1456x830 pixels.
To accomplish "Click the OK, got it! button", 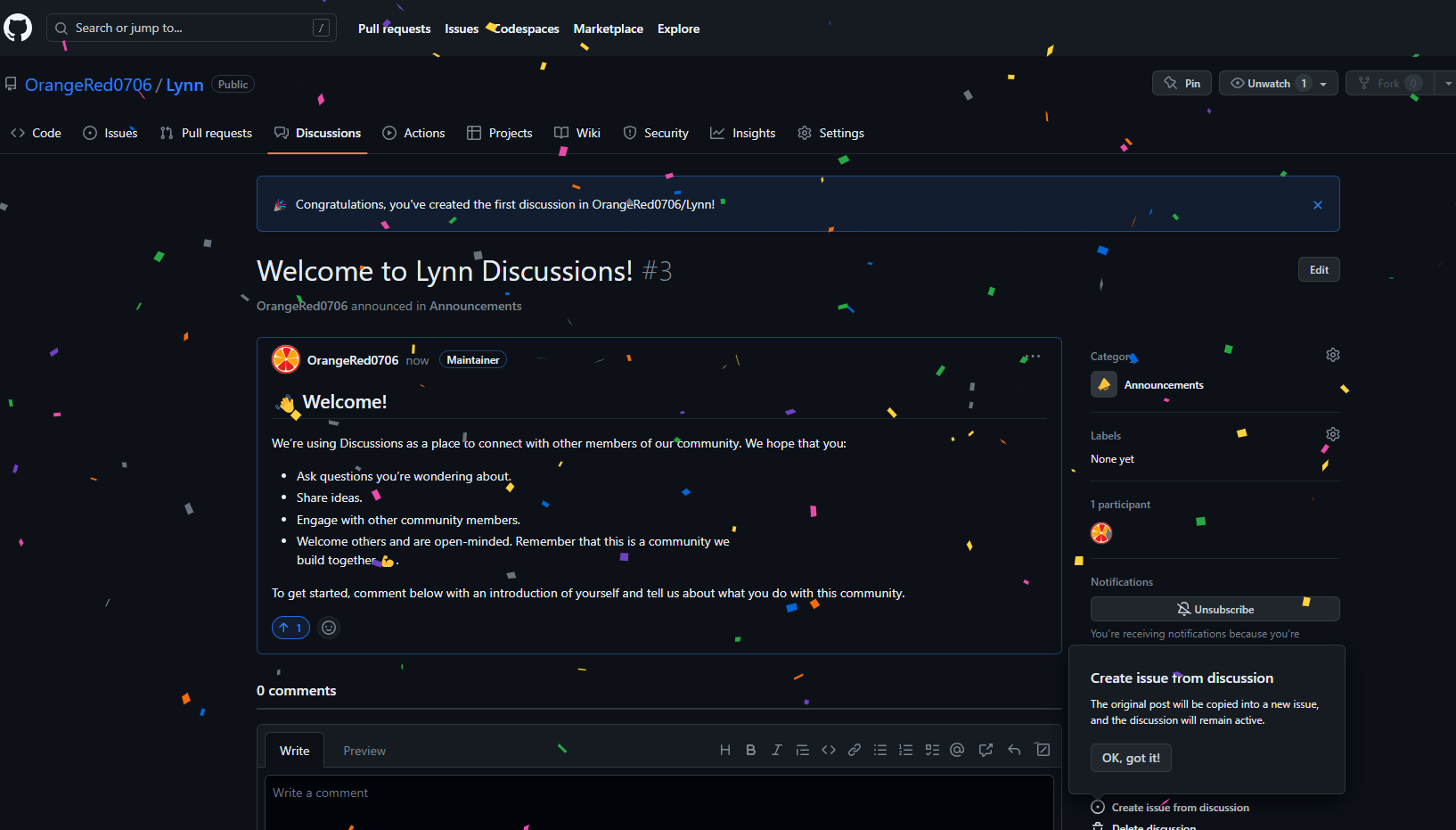I will pos(1131,758).
